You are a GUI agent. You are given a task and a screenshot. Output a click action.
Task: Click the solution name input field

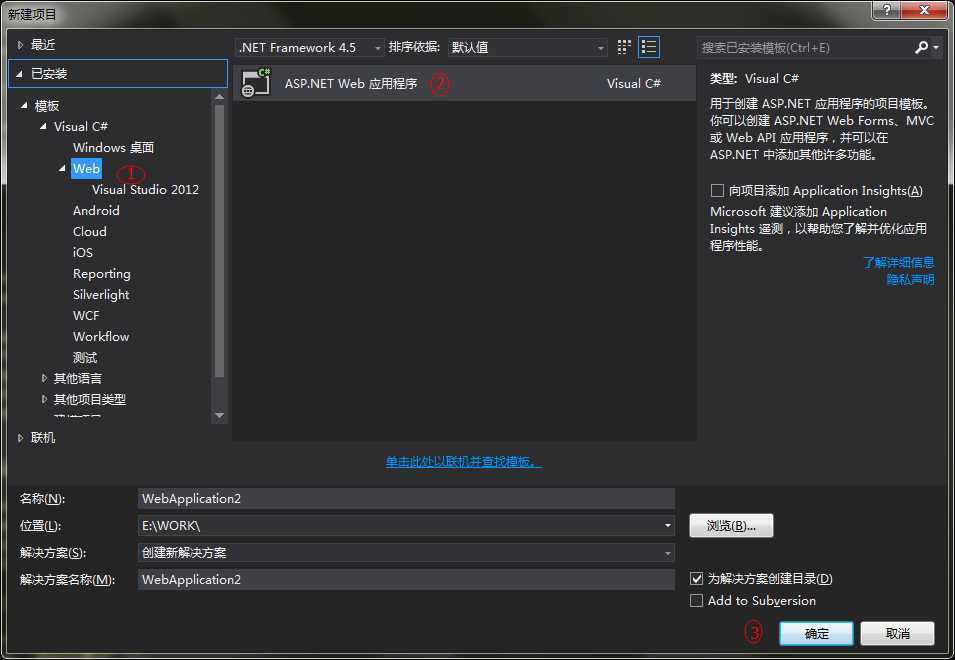point(406,580)
